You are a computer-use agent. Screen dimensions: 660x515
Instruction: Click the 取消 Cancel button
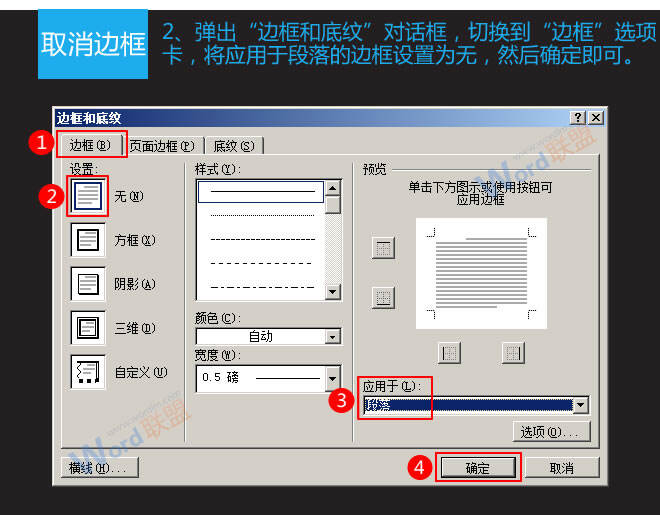click(x=562, y=467)
